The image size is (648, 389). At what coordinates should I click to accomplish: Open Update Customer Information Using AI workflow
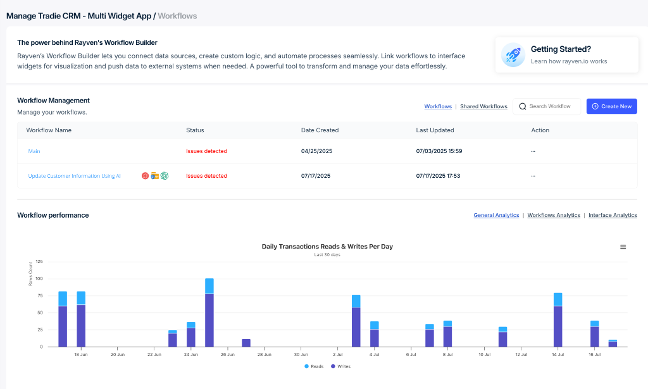click(74, 176)
